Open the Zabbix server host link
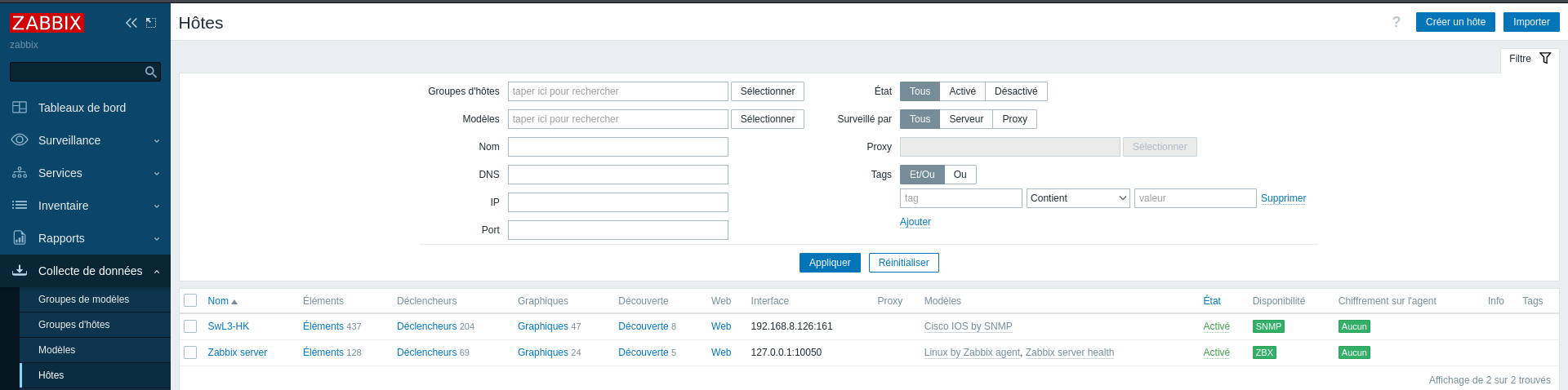 click(237, 352)
